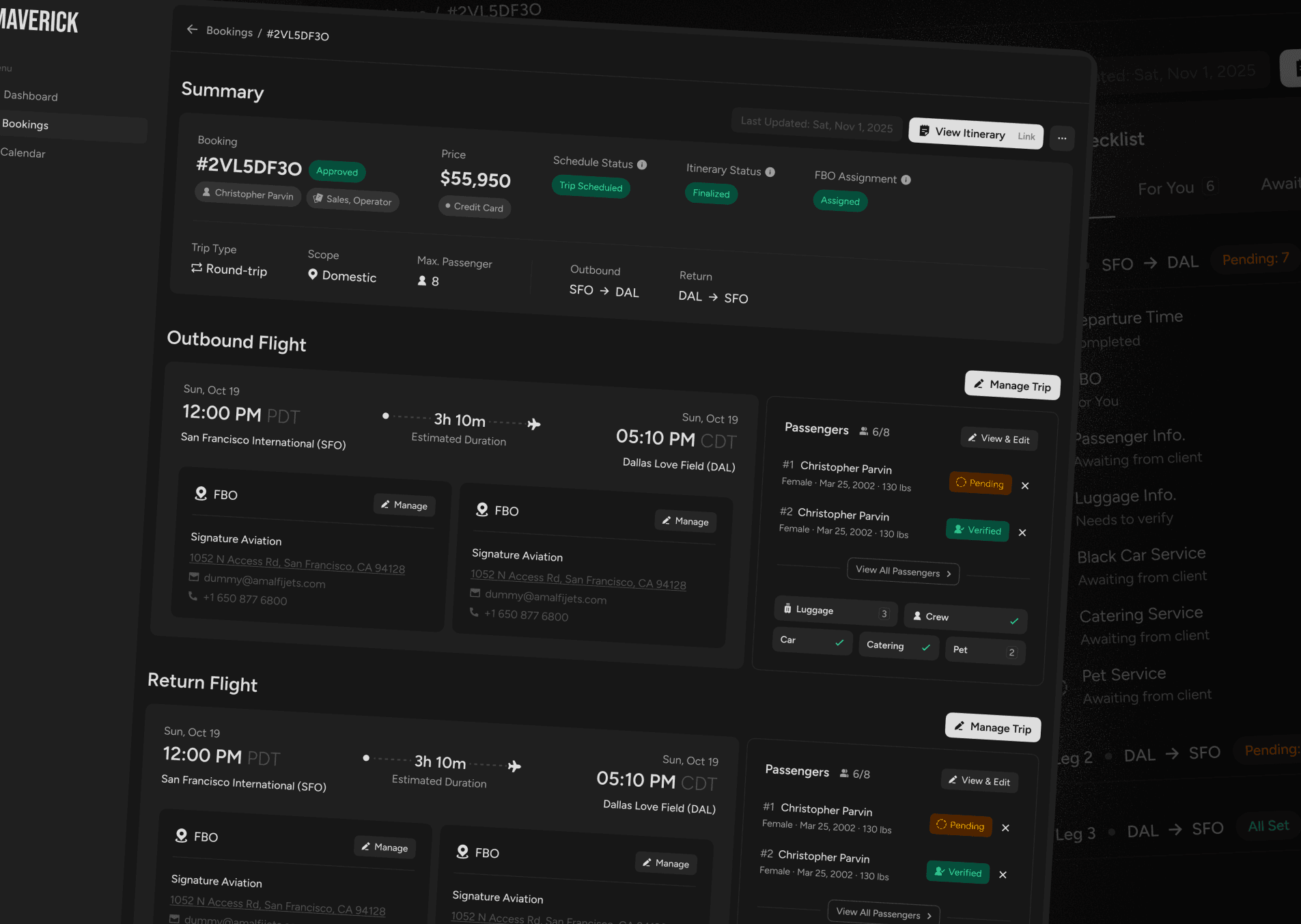This screenshot has width=1301, height=924.
Task: Open the outbound Car chip
Action: click(812, 641)
